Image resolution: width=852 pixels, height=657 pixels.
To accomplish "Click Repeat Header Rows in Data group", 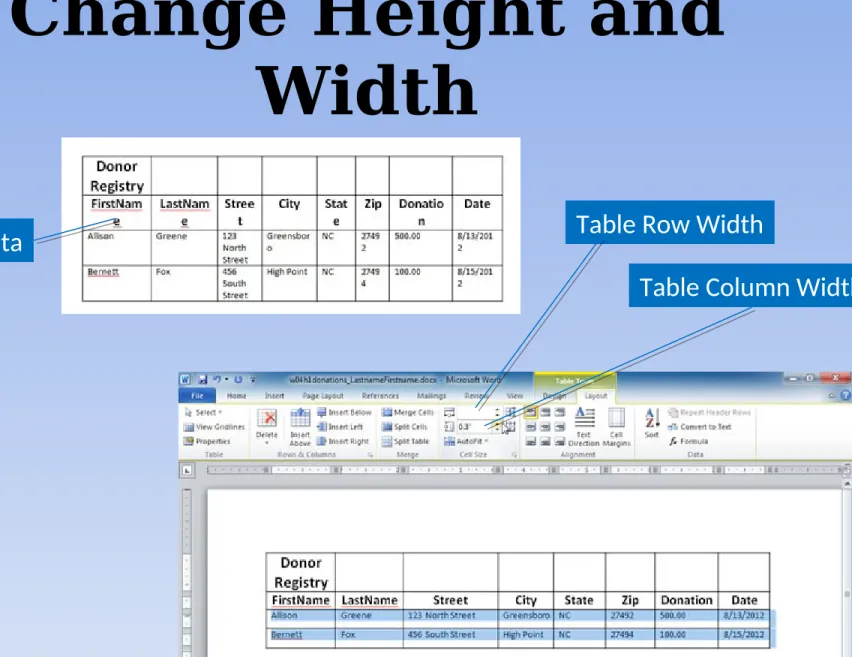I will tap(709, 412).
